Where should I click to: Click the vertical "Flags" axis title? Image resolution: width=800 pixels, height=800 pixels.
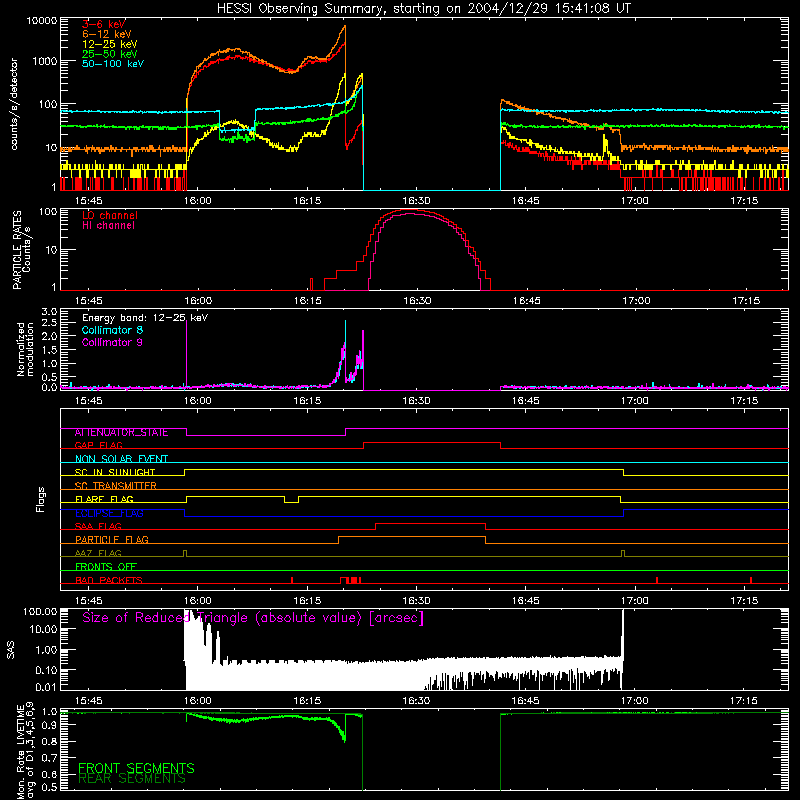pyautogui.click(x=40, y=499)
